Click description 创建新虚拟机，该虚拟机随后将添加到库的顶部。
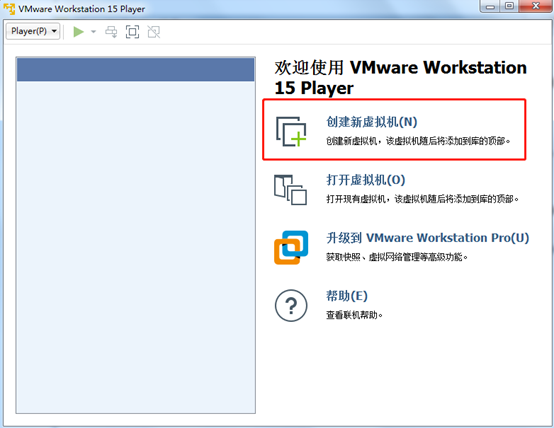The width and height of the screenshot is (554, 428). pyautogui.click(x=418, y=141)
